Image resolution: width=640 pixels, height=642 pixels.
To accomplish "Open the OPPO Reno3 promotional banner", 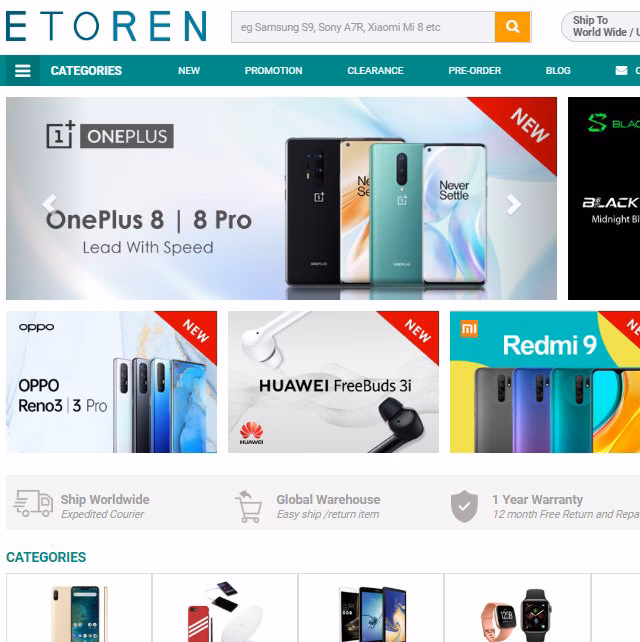I will [x=111, y=382].
